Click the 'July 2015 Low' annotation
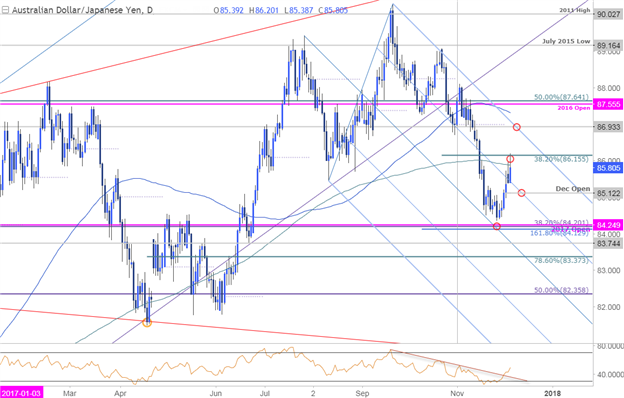The image size is (624, 398). [x=566, y=41]
